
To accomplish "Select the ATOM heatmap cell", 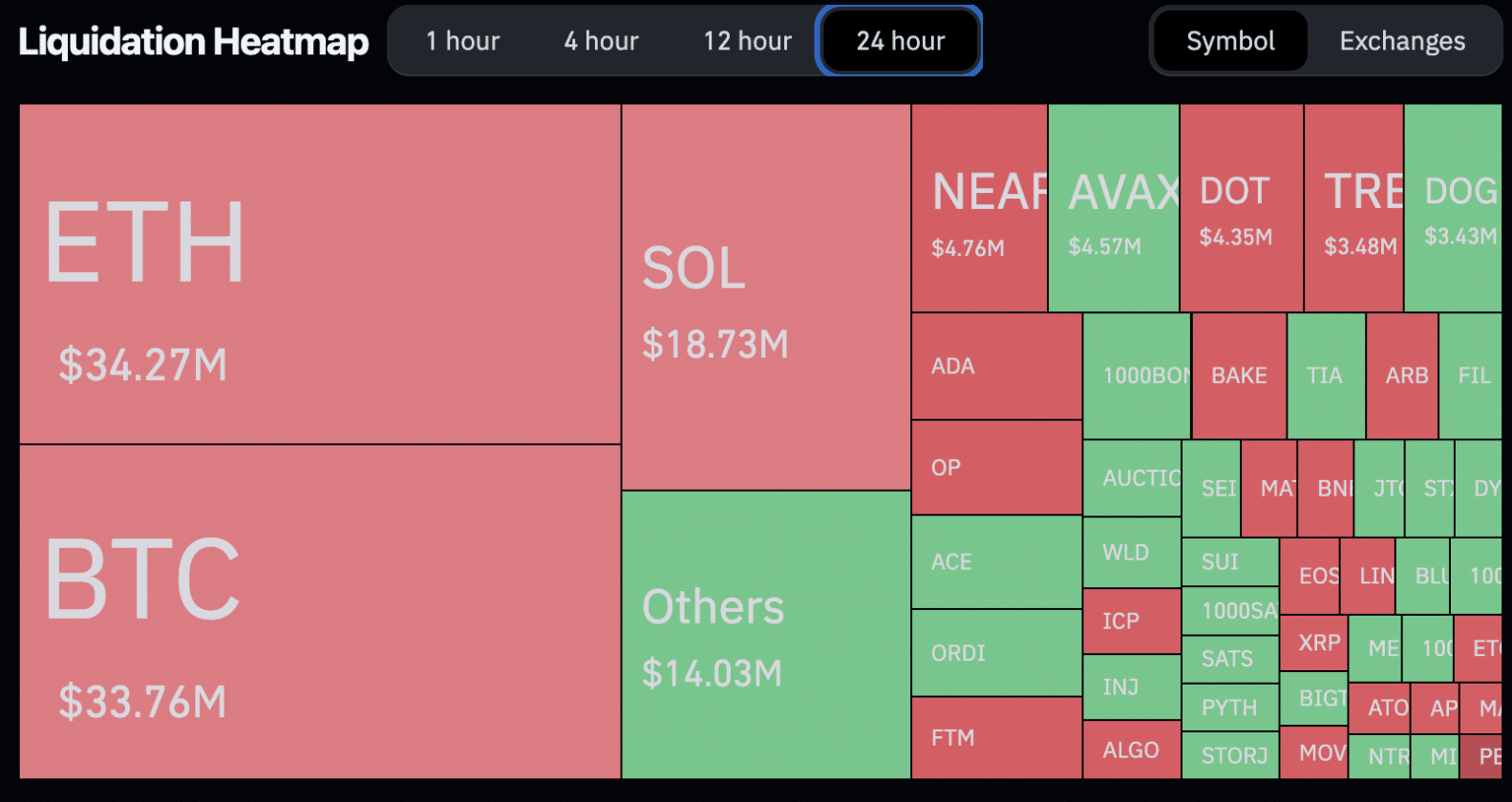I will click(x=1379, y=708).
